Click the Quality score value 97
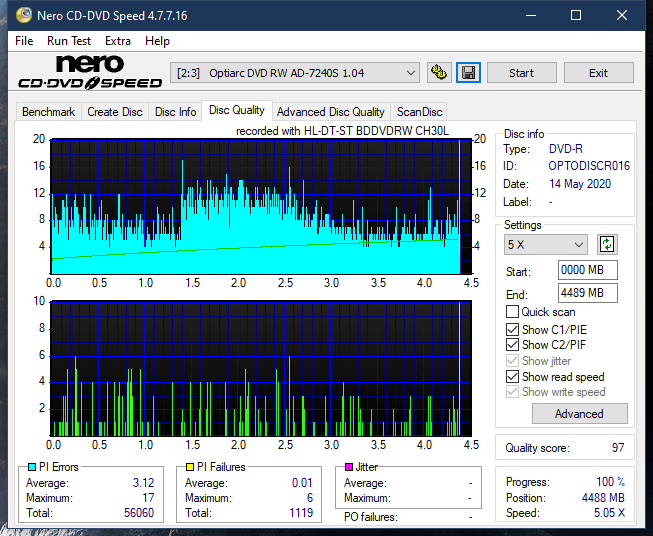Screen dimensions: 653x536 click(618, 448)
